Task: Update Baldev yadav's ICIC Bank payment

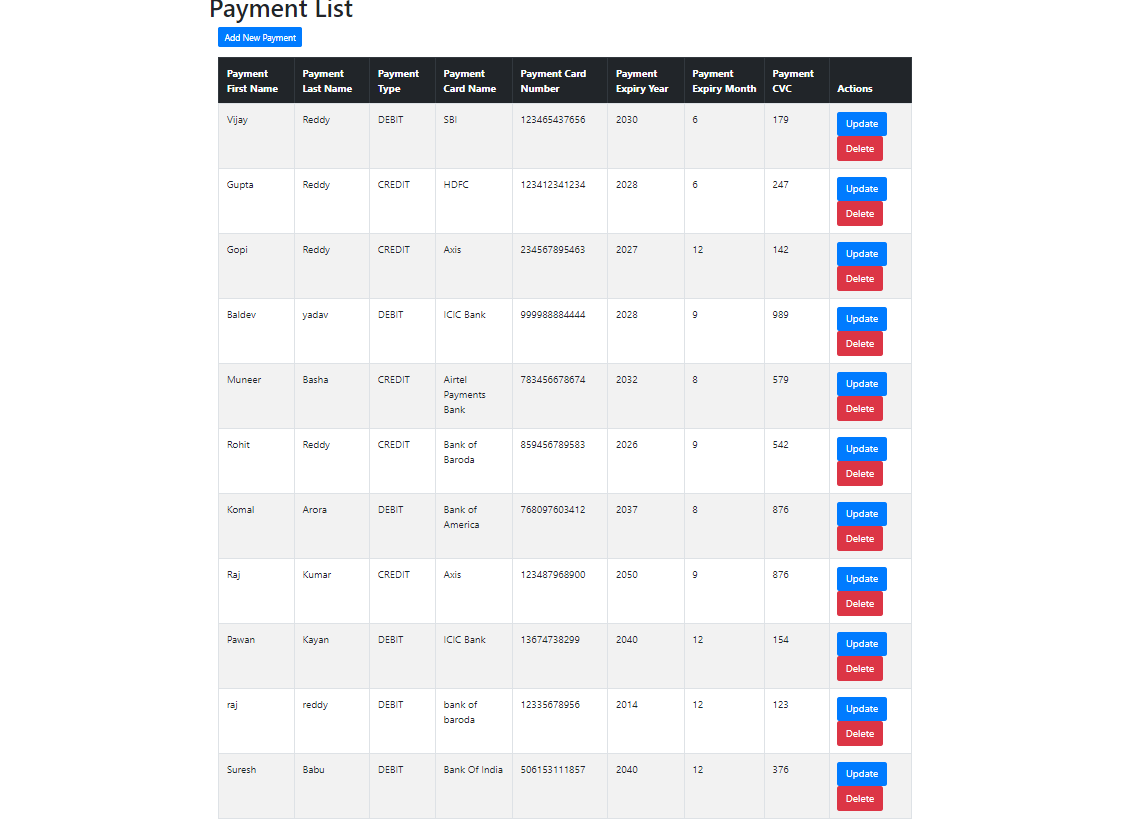Action: [x=861, y=319]
